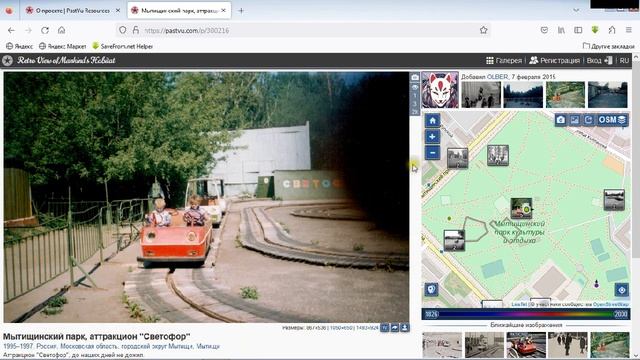This screenshot has width=640, height=360.
Task: Click the camera icon beside the photo
Action: [x=415, y=78]
